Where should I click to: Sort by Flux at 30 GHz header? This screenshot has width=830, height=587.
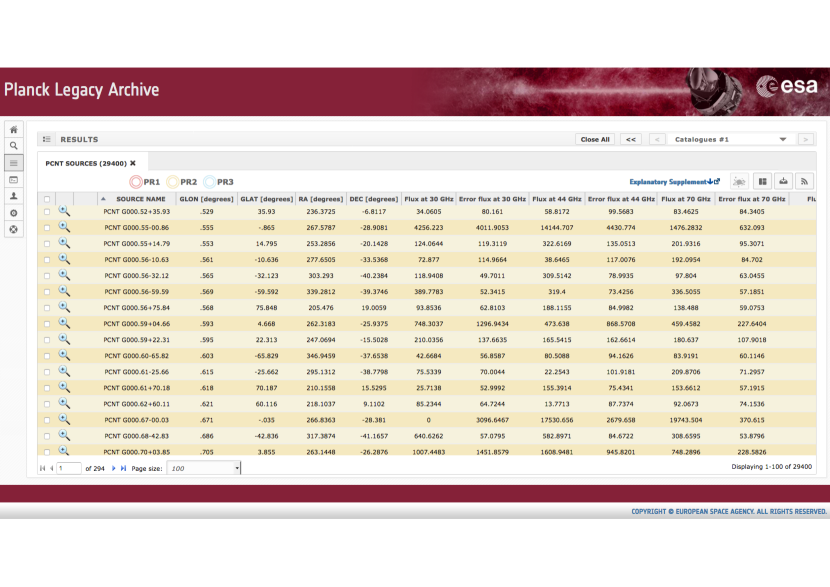tap(429, 199)
